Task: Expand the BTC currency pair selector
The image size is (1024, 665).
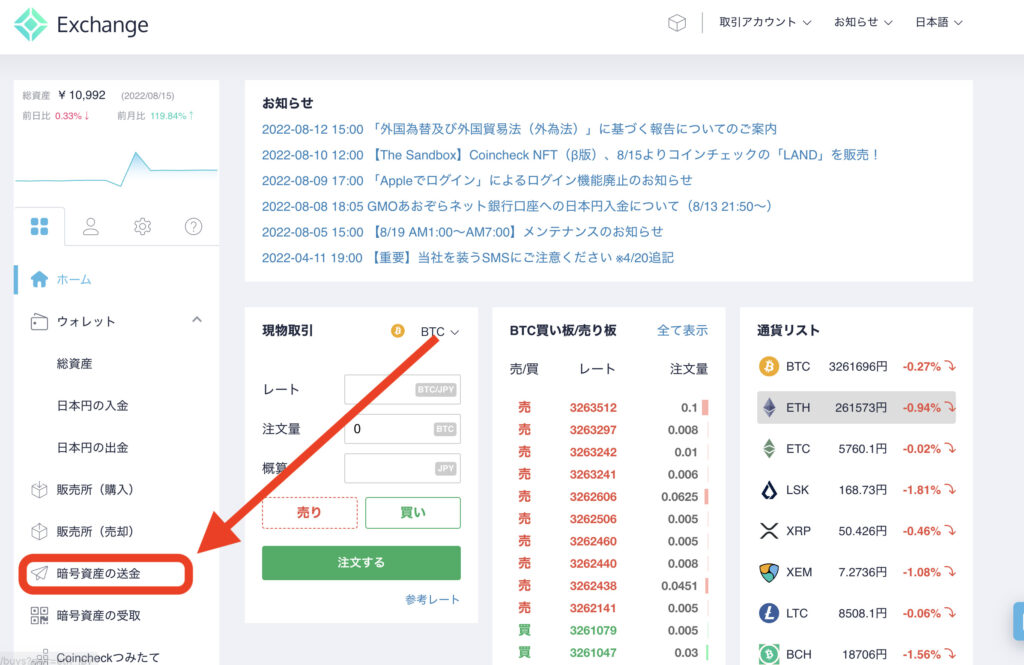Action: (x=439, y=331)
